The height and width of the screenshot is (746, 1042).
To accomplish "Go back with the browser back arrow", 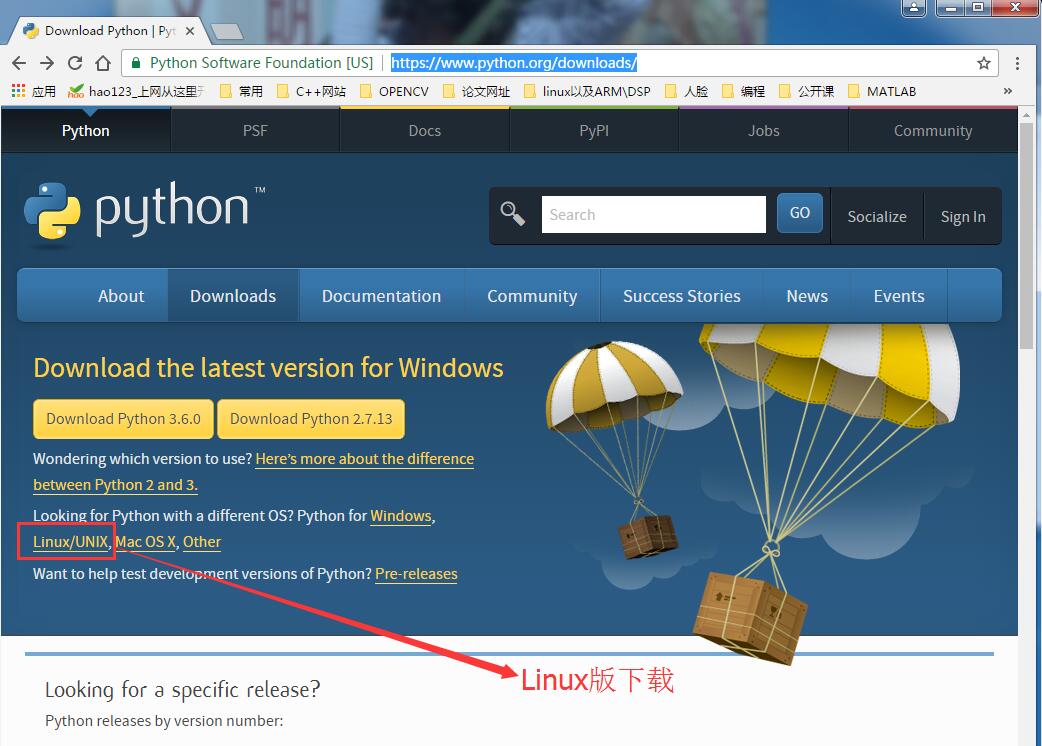I will [x=19, y=63].
